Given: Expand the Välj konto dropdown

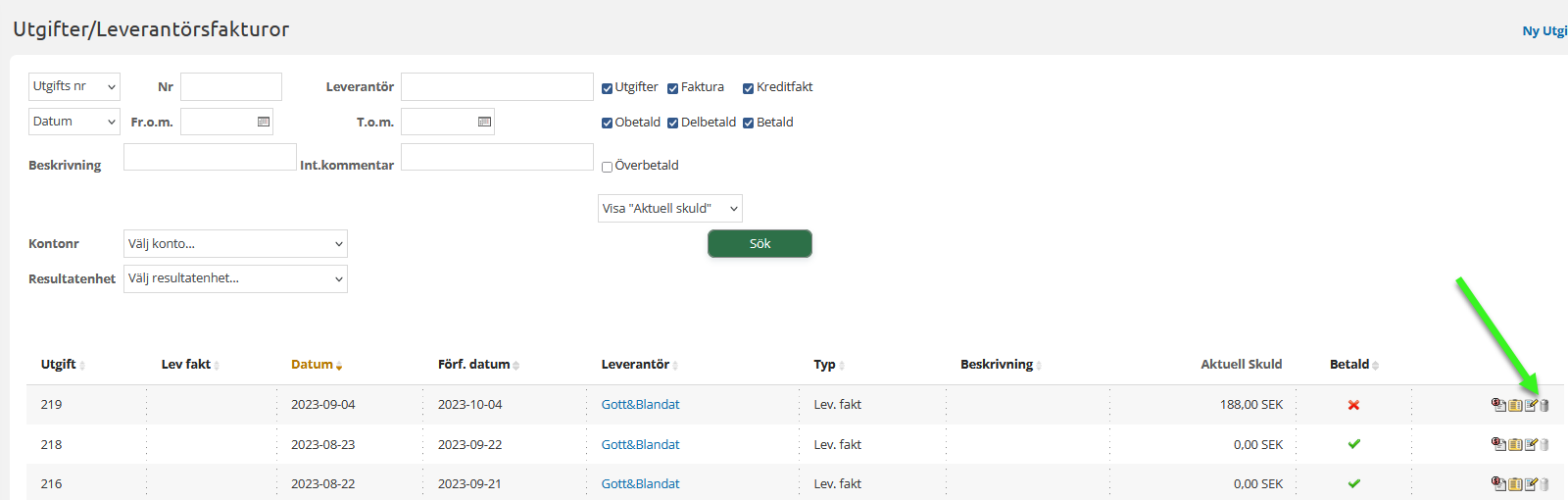Looking at the screenshot, I should coord(235,244).
